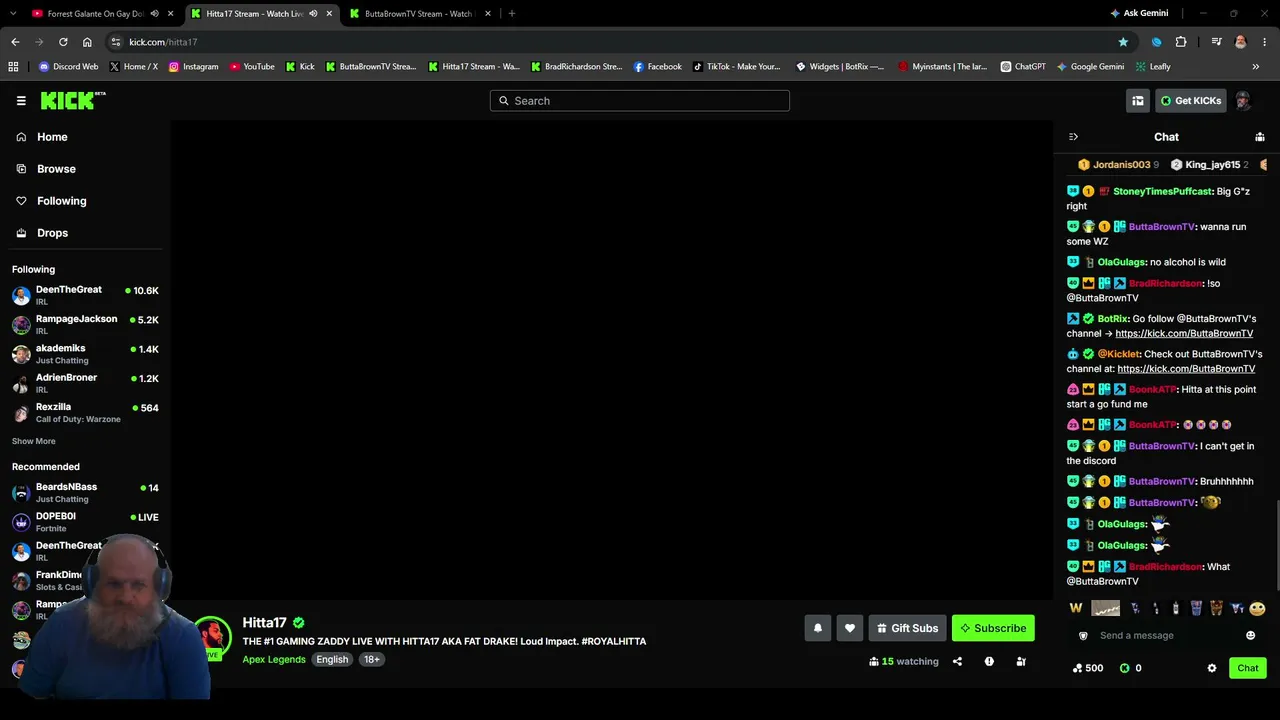The height and width of the screenshot is (720, 1280).
Task: Open Browse in the sidebar
Action: 56,169
